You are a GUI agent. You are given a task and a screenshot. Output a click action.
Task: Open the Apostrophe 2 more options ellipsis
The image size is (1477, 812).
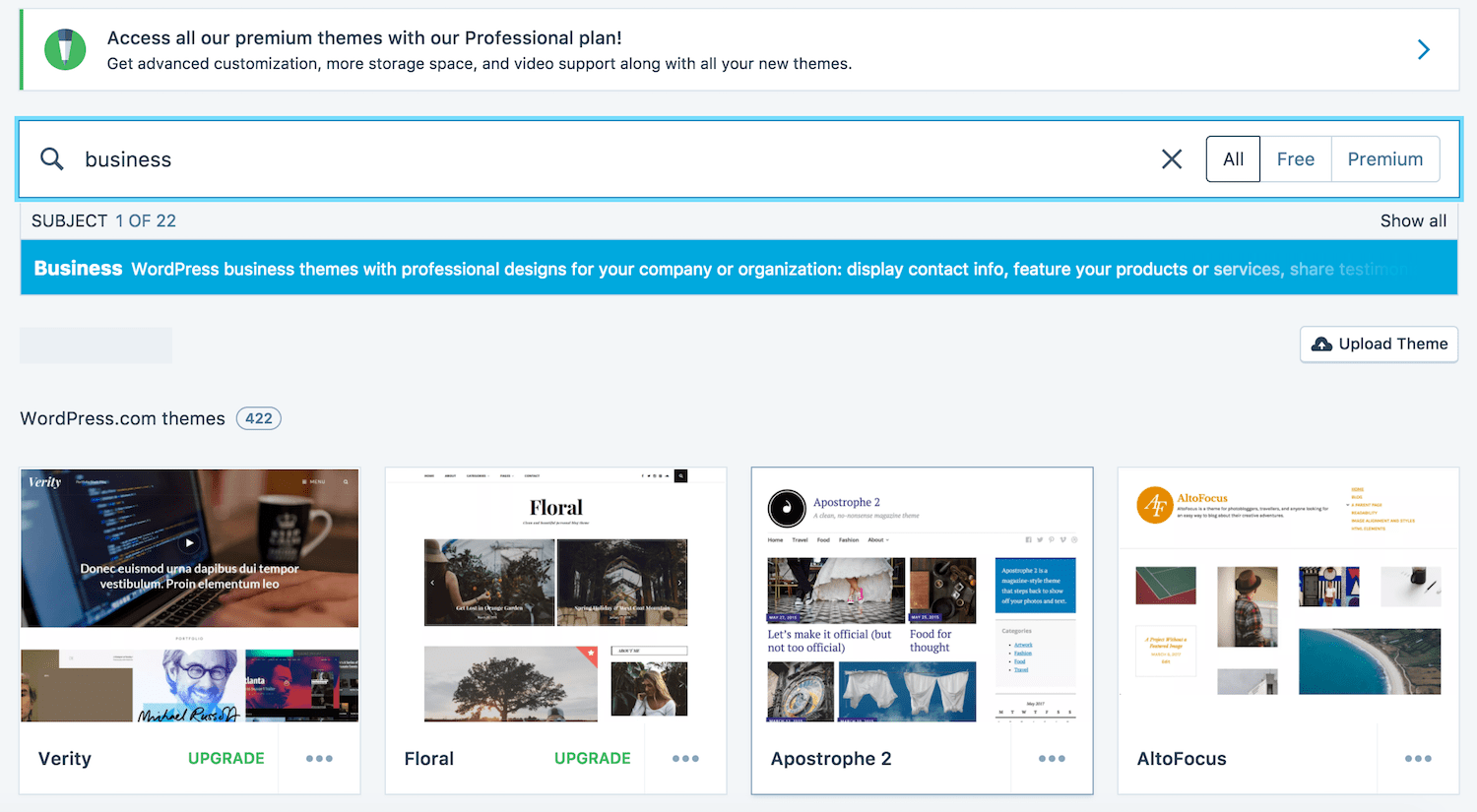(1052, 758)
